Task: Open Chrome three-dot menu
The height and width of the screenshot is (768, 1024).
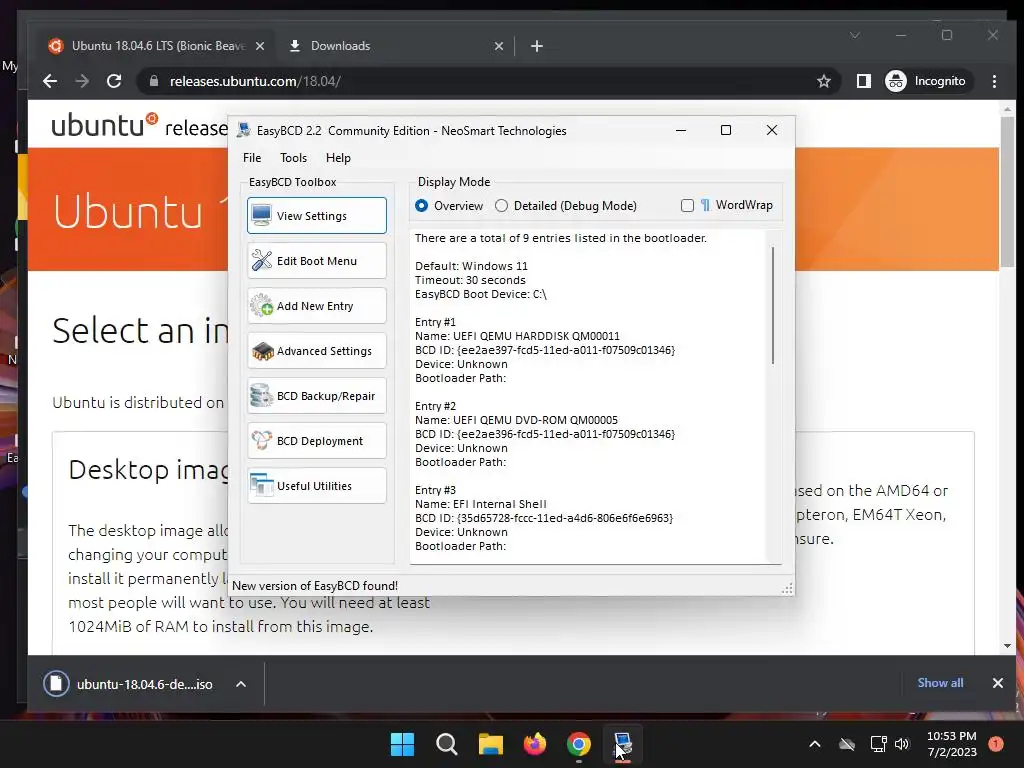Action: (x=994, y=81)
